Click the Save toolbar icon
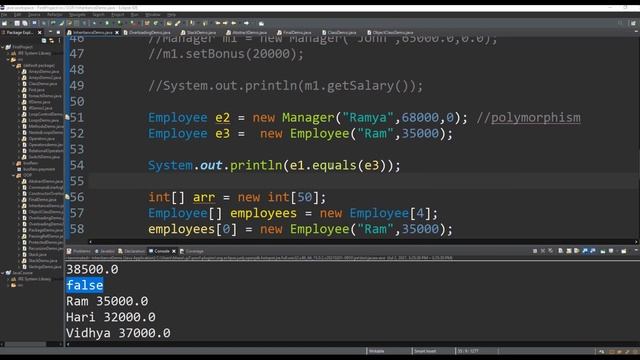 pyautogui.click(x=17, y=23)
